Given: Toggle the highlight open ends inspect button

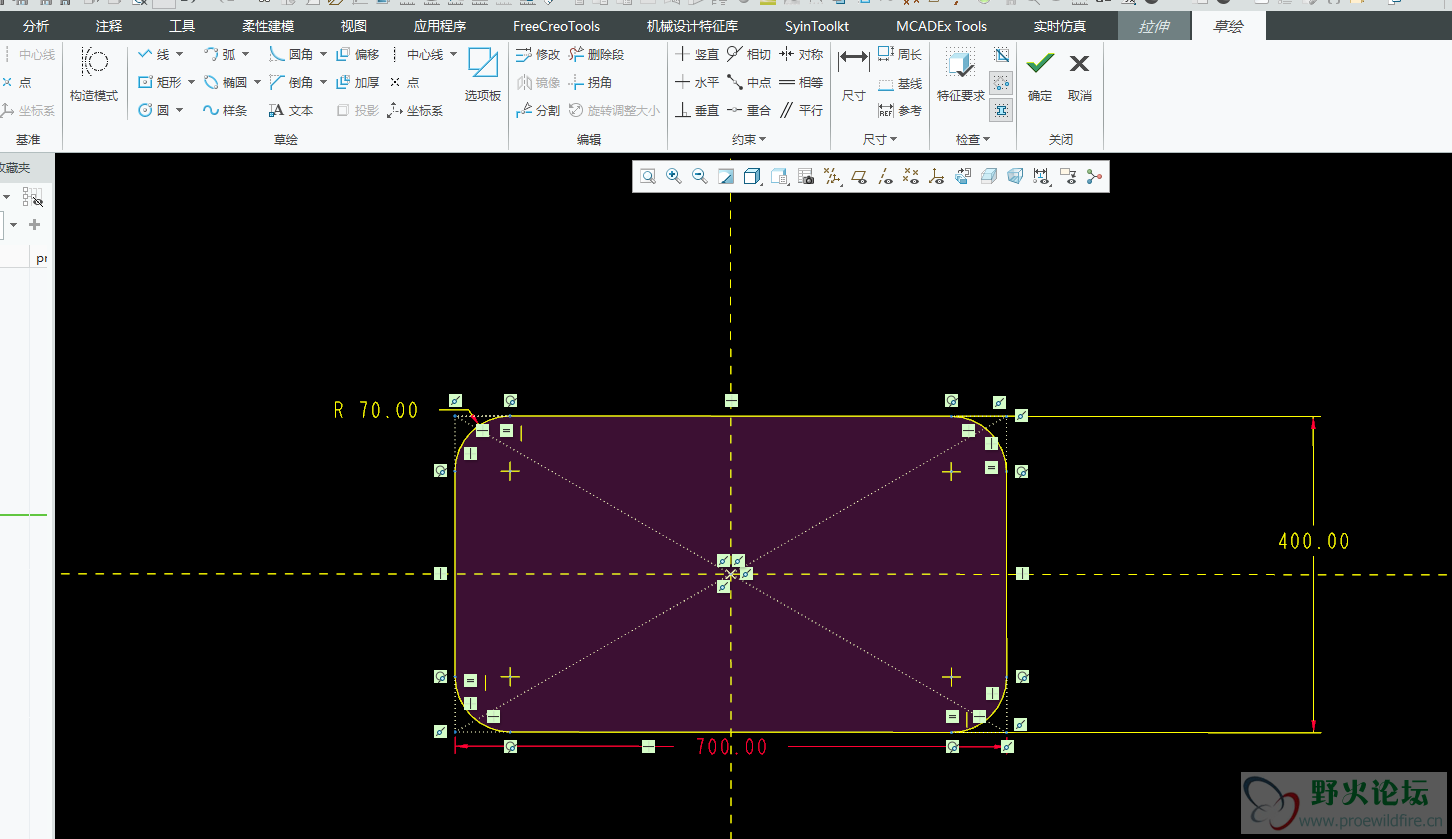Looking at the screenshot, I should [1001, 82].
